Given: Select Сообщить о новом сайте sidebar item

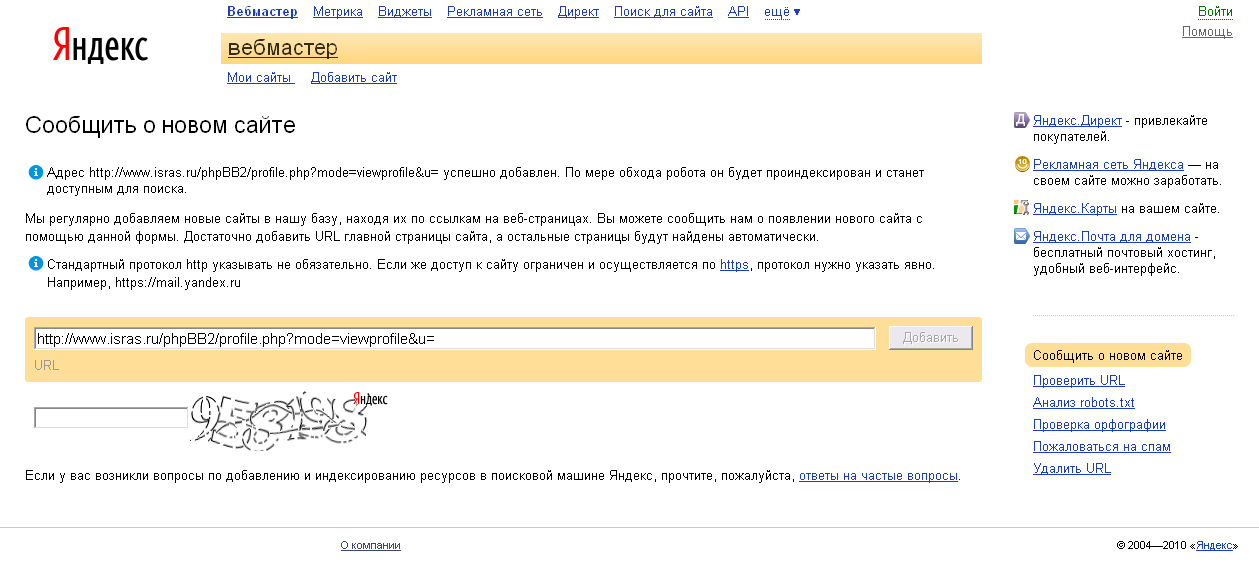Looking at the screenshot, I should coord(1108,355).
